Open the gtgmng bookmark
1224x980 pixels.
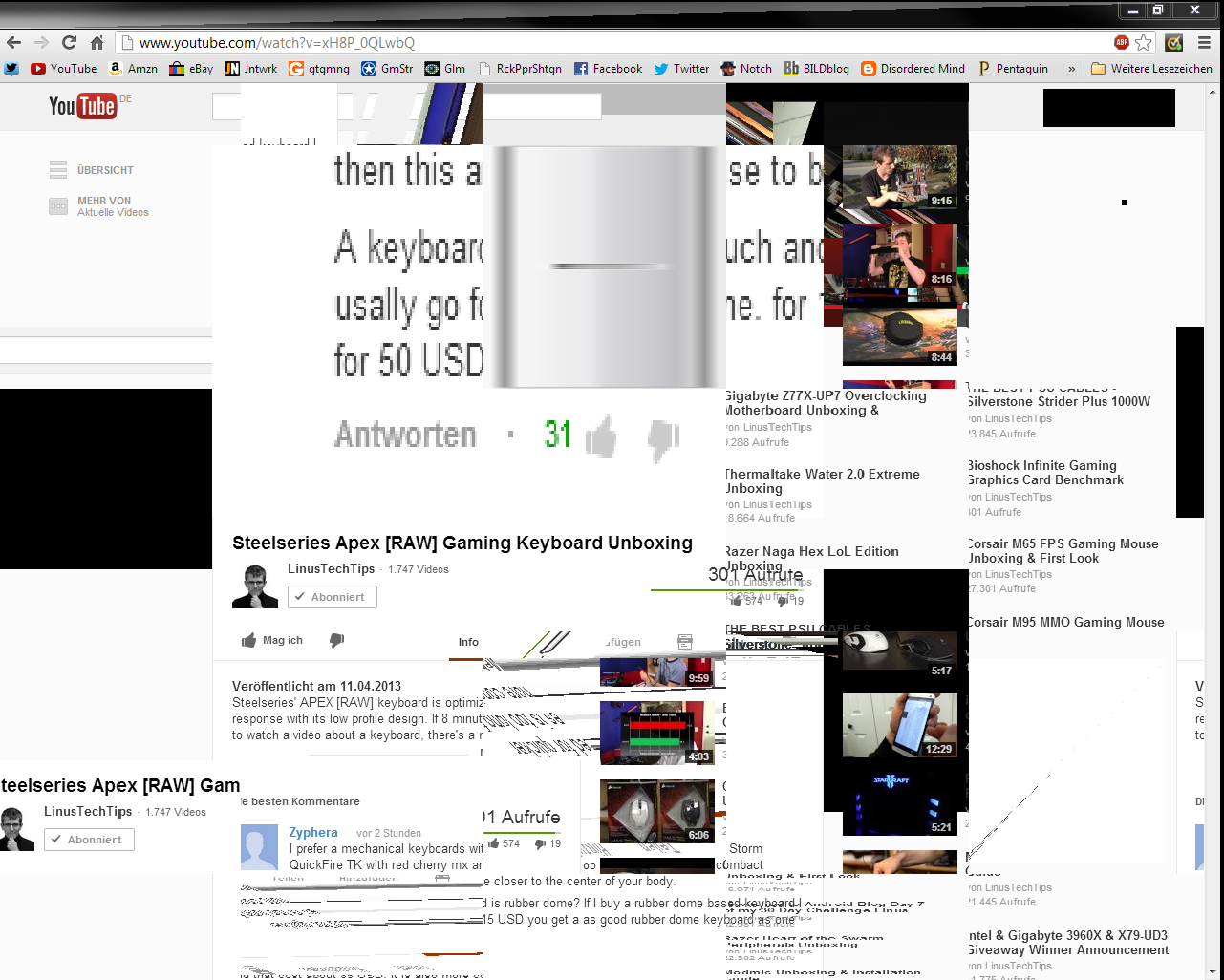coord(319,69)
